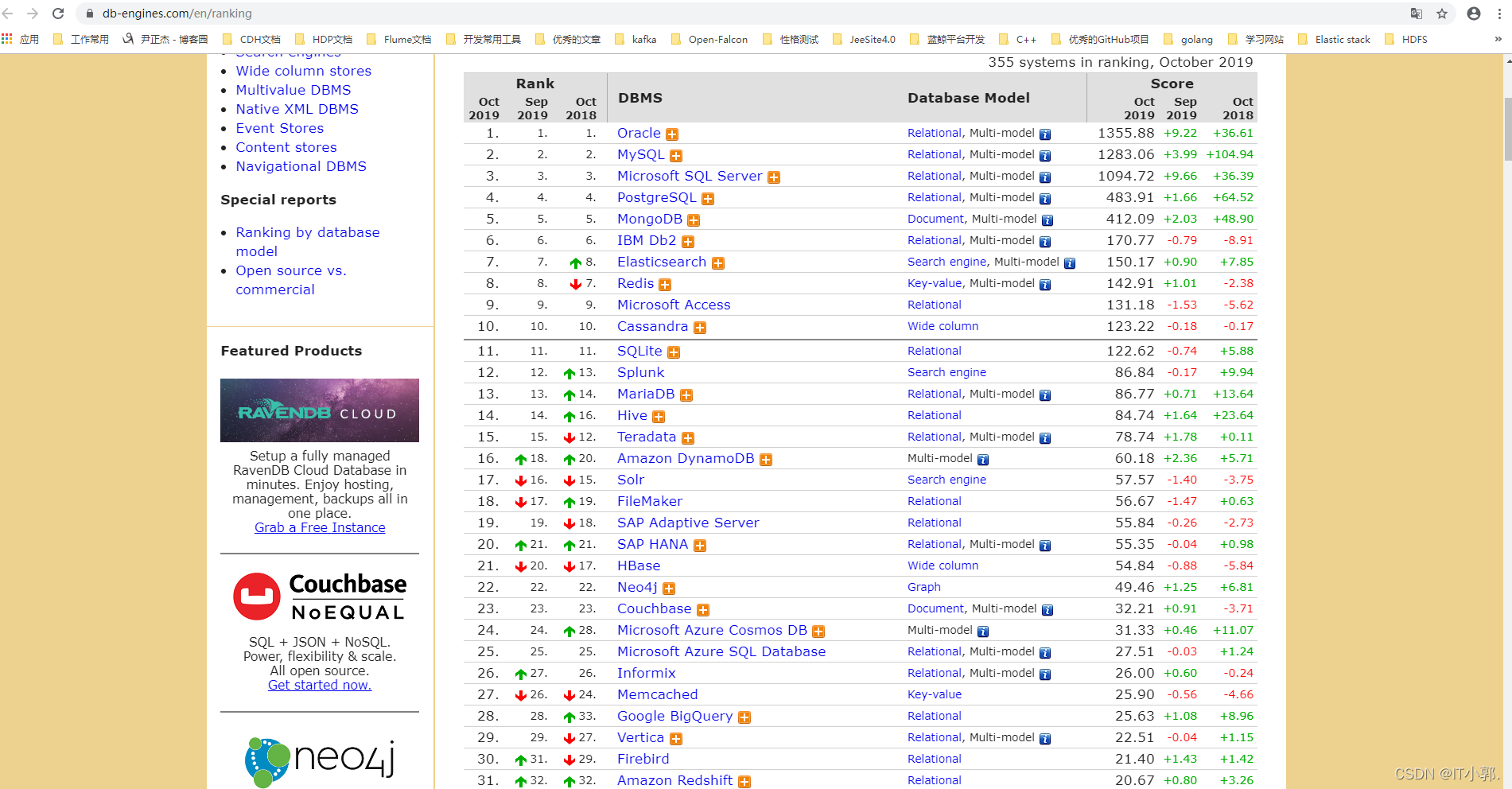This screenshot has height=789, width=1512.
Task: Open the C++ bookmark folder
Action: (1017, 39)
